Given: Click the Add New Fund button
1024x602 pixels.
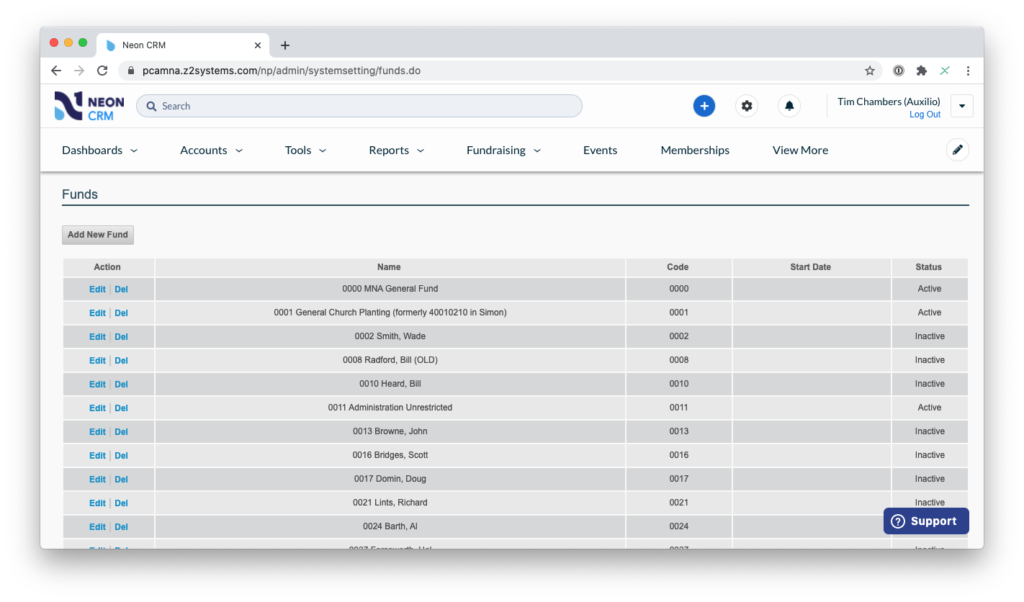Looking at the screenshot, I should pos(97,234).
